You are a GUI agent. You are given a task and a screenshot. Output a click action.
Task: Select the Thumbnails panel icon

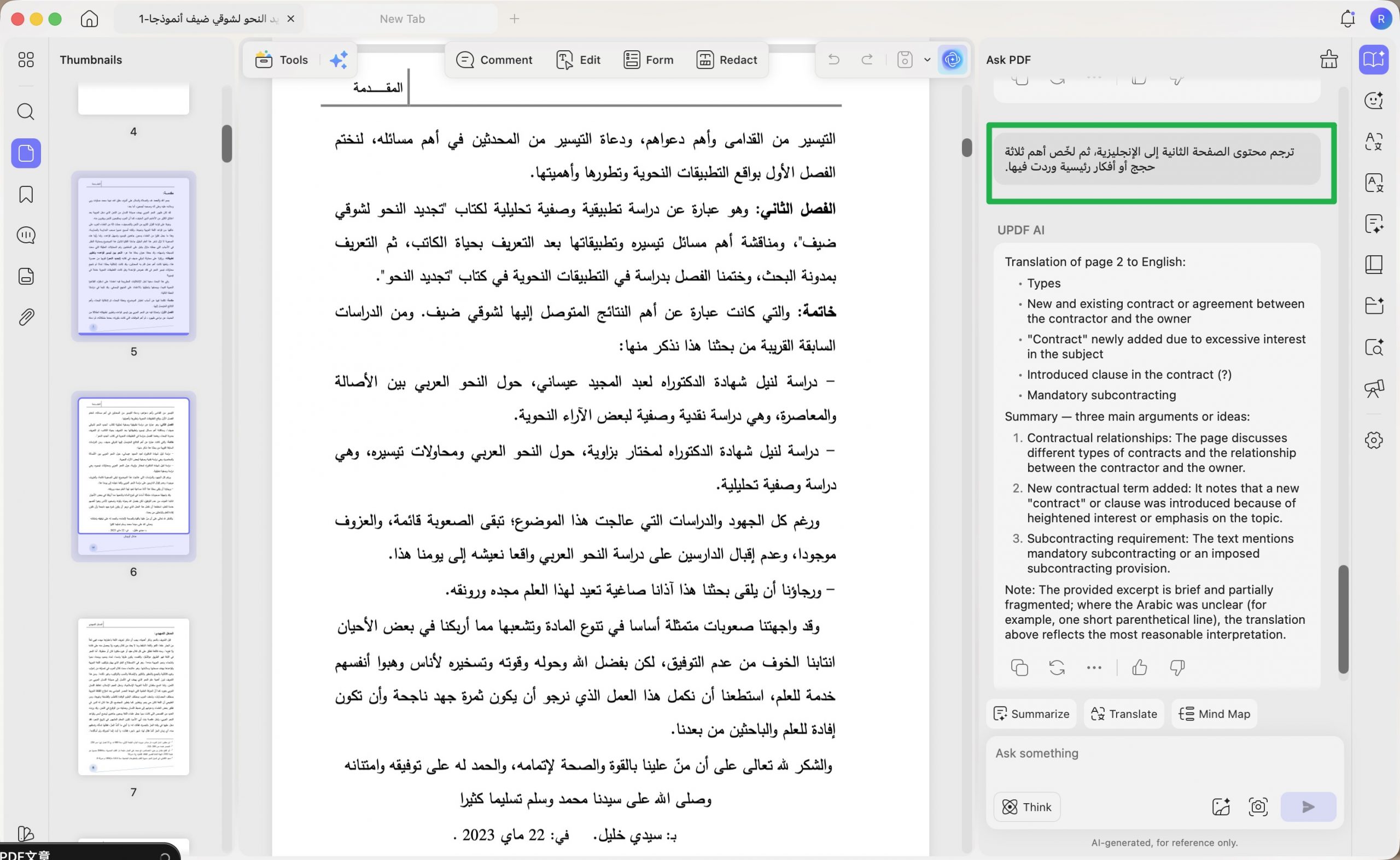[x=26, y=153]
